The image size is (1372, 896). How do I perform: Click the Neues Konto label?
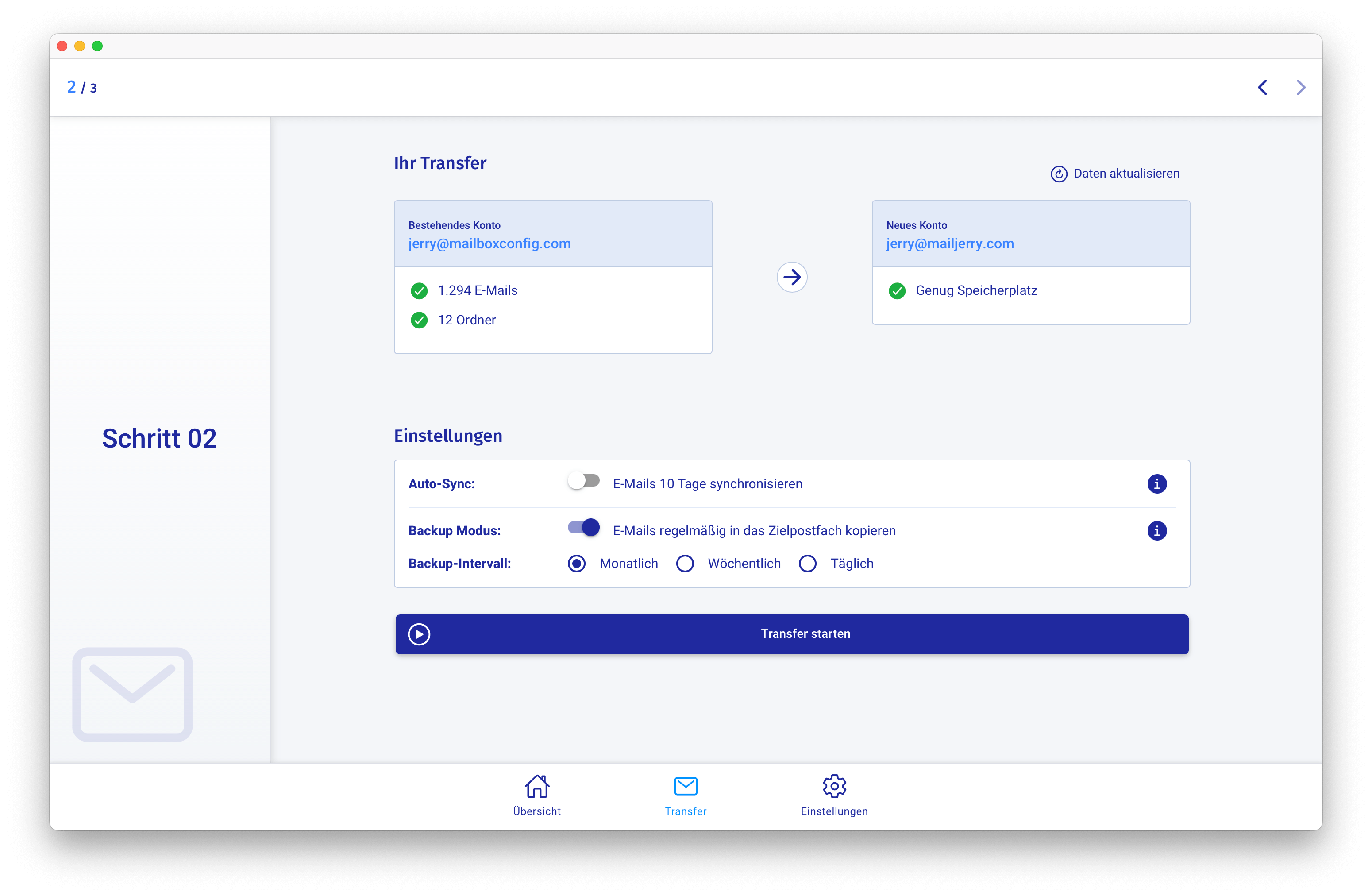916,225
